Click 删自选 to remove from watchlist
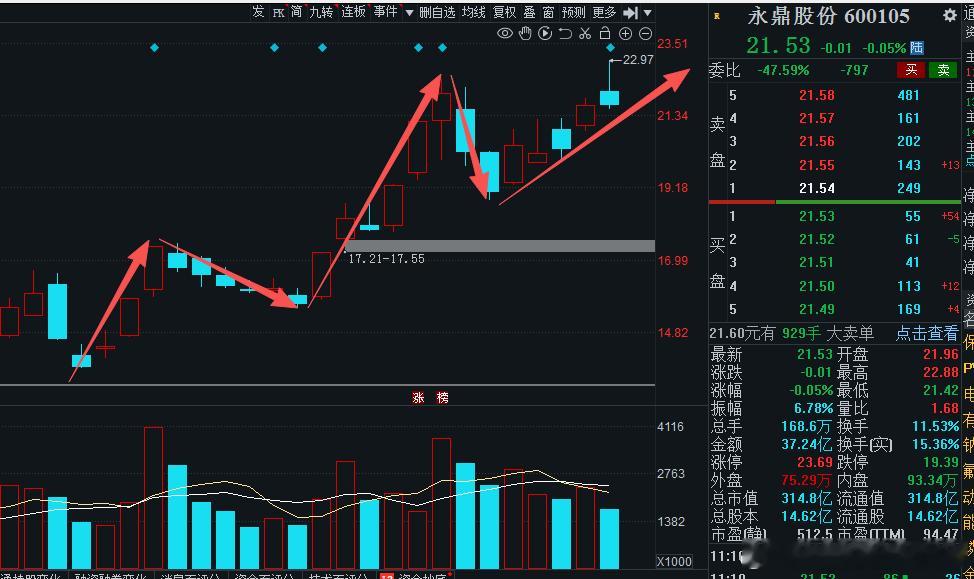 pos(437,12)
